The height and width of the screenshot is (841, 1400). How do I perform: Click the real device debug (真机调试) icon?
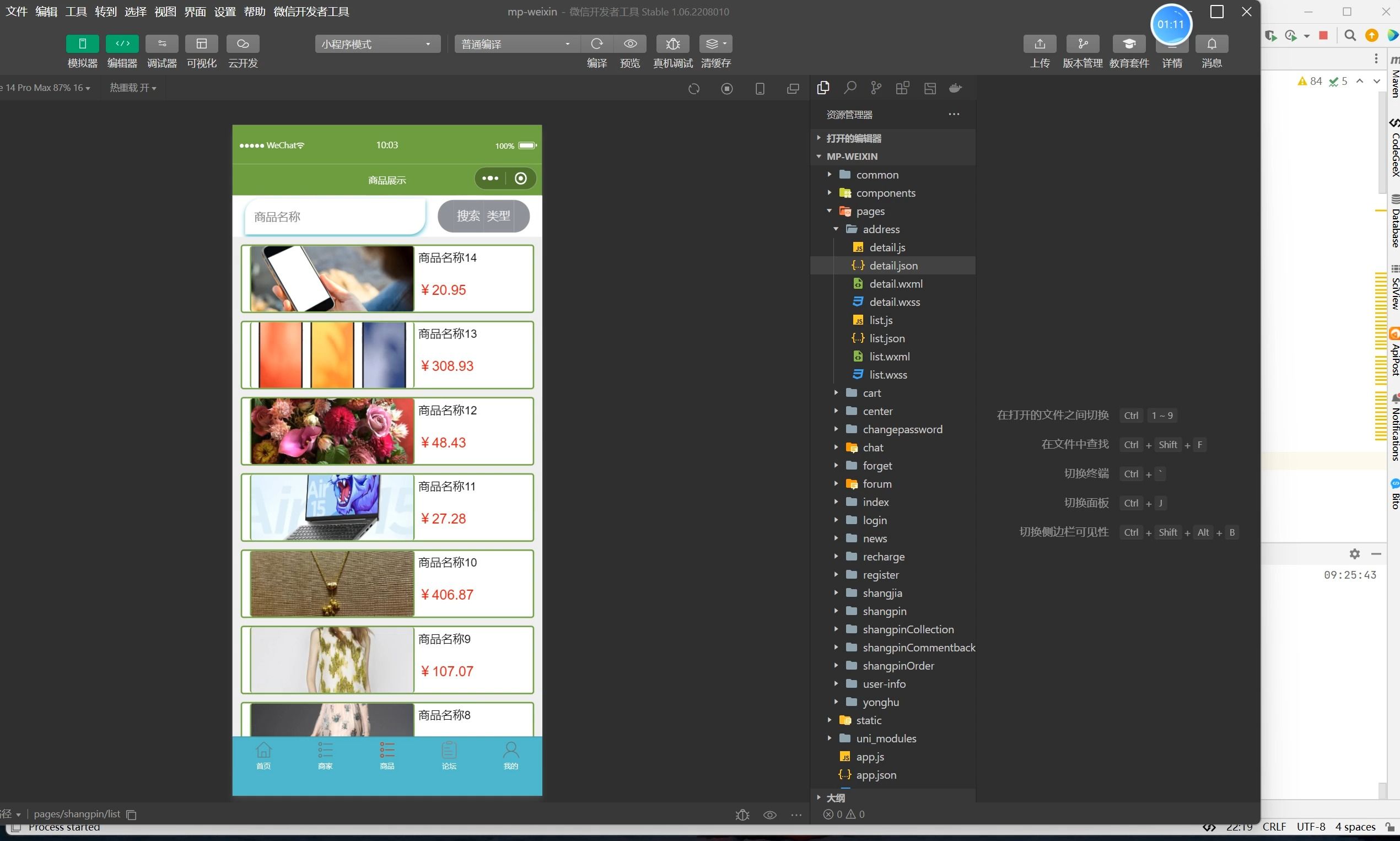click(x=672, y=44)
